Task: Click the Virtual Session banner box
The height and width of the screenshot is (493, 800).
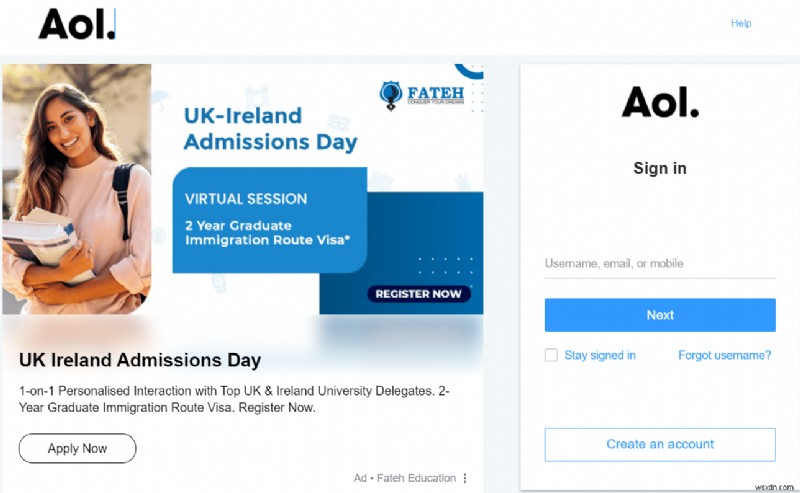Action: (x=270, y=220)
